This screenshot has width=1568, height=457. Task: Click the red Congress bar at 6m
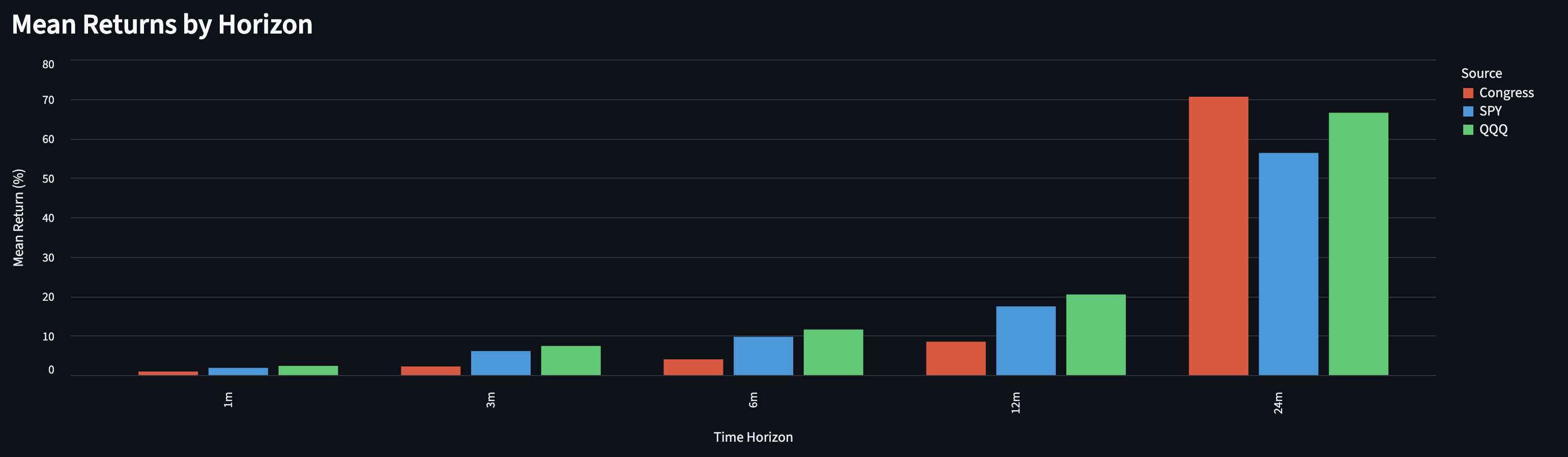[693, 367]
